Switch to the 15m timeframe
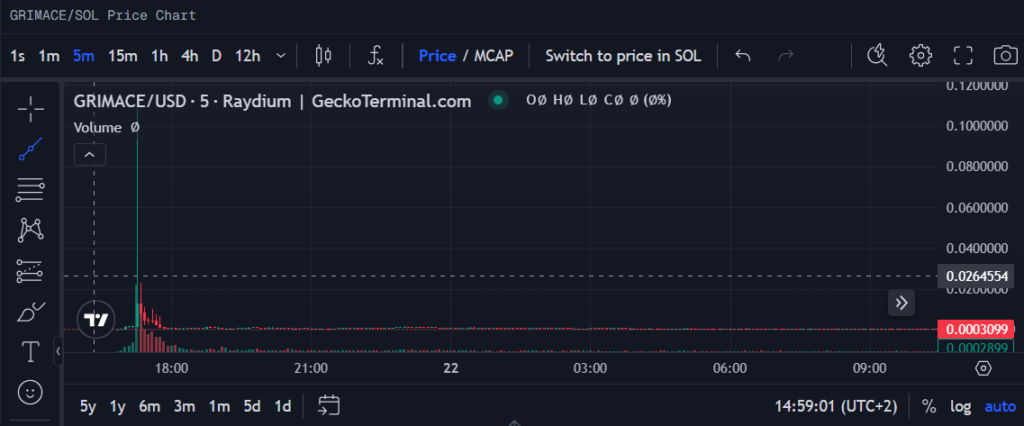 (122, 55)
